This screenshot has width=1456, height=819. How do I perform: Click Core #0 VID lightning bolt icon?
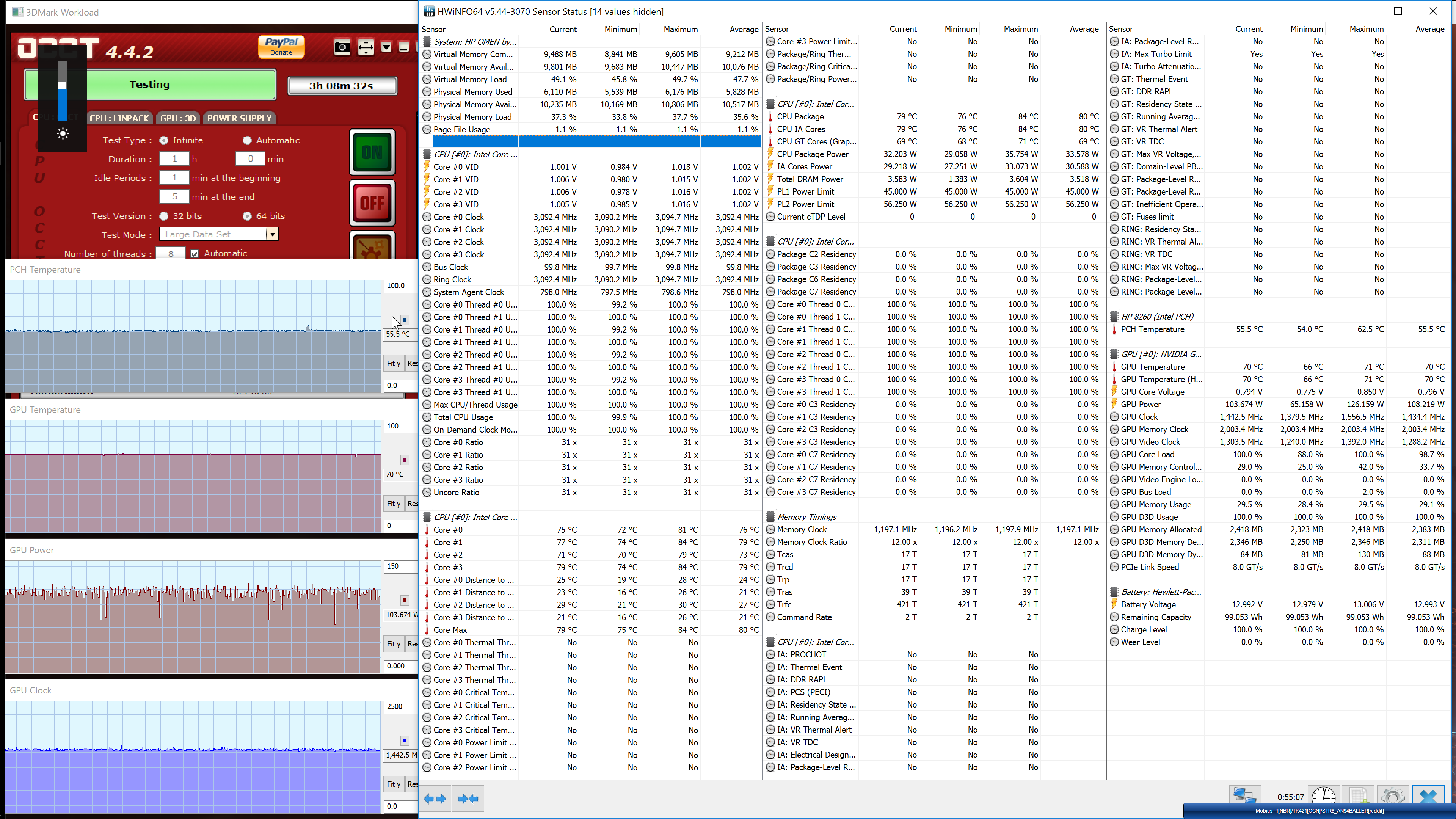tap(427, 167)
